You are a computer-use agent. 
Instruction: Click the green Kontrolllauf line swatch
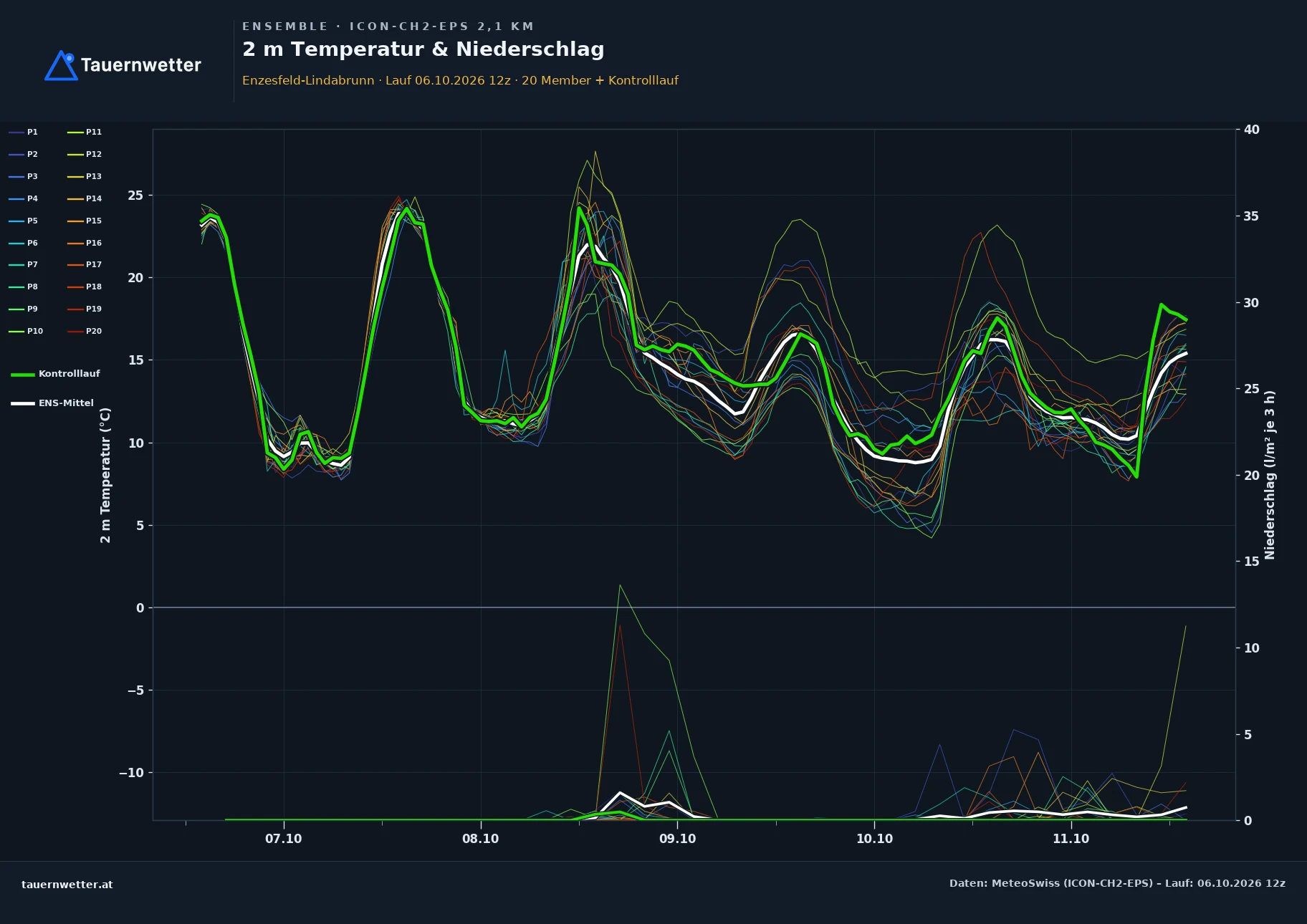pyautogui.click(x=23, y=374)
